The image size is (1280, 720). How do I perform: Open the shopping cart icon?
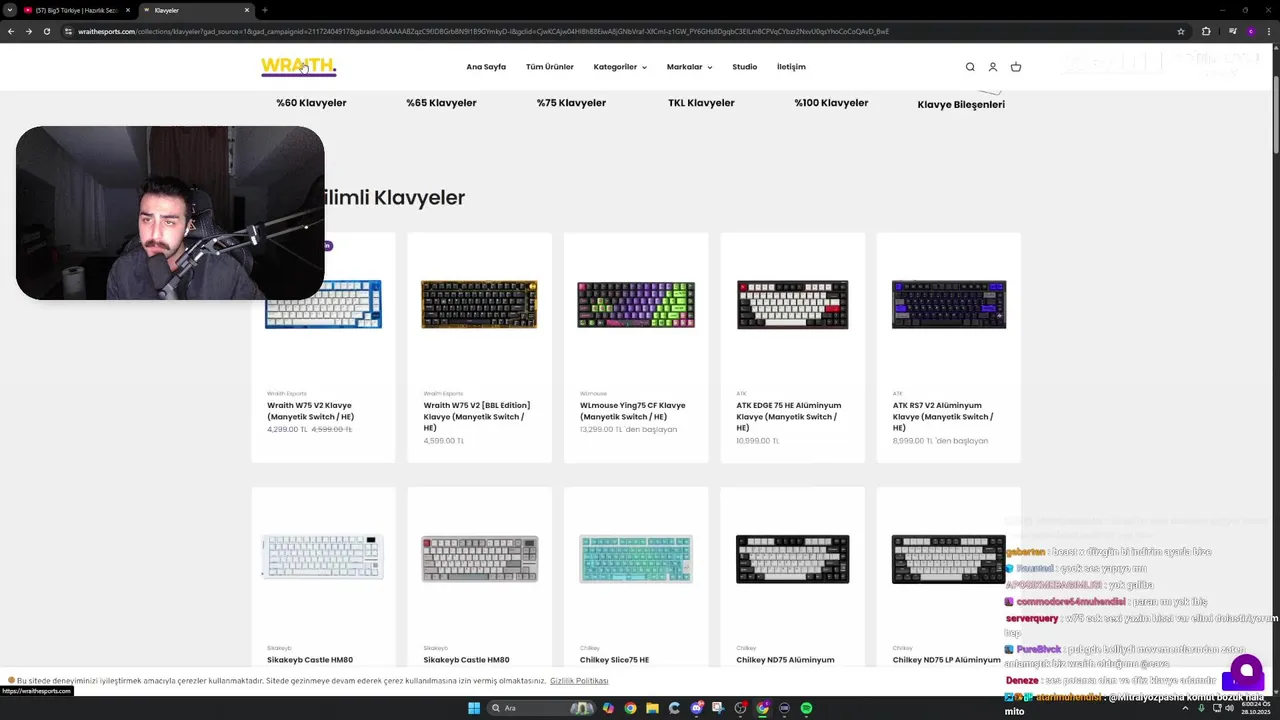(x=1016, y=67)
